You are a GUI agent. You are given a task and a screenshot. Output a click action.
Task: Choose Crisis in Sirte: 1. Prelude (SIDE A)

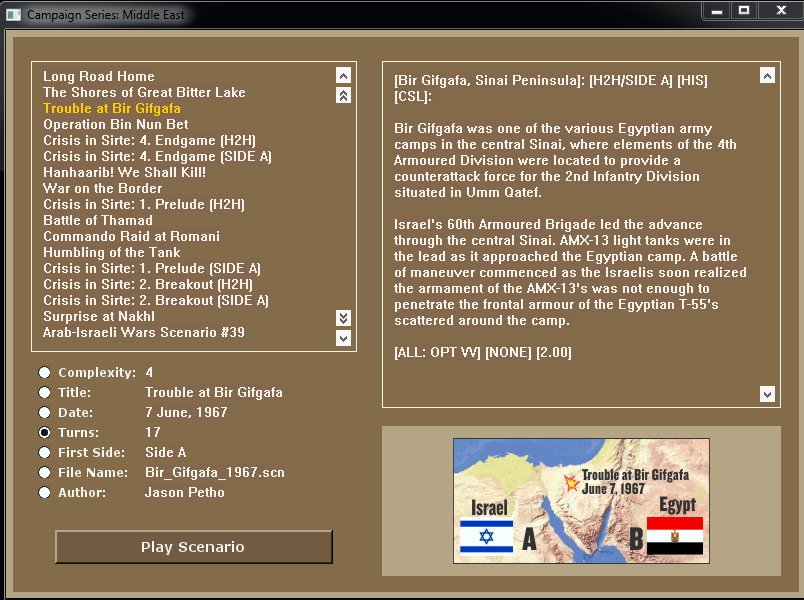click(x=152, y=268)
